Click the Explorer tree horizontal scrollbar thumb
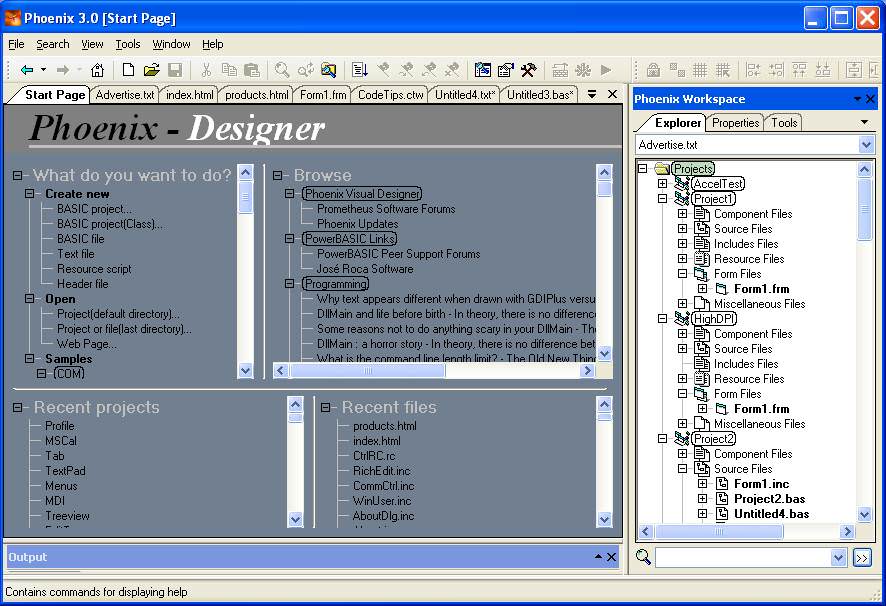The height and width of the screenshot is (606, 886). 719,531
